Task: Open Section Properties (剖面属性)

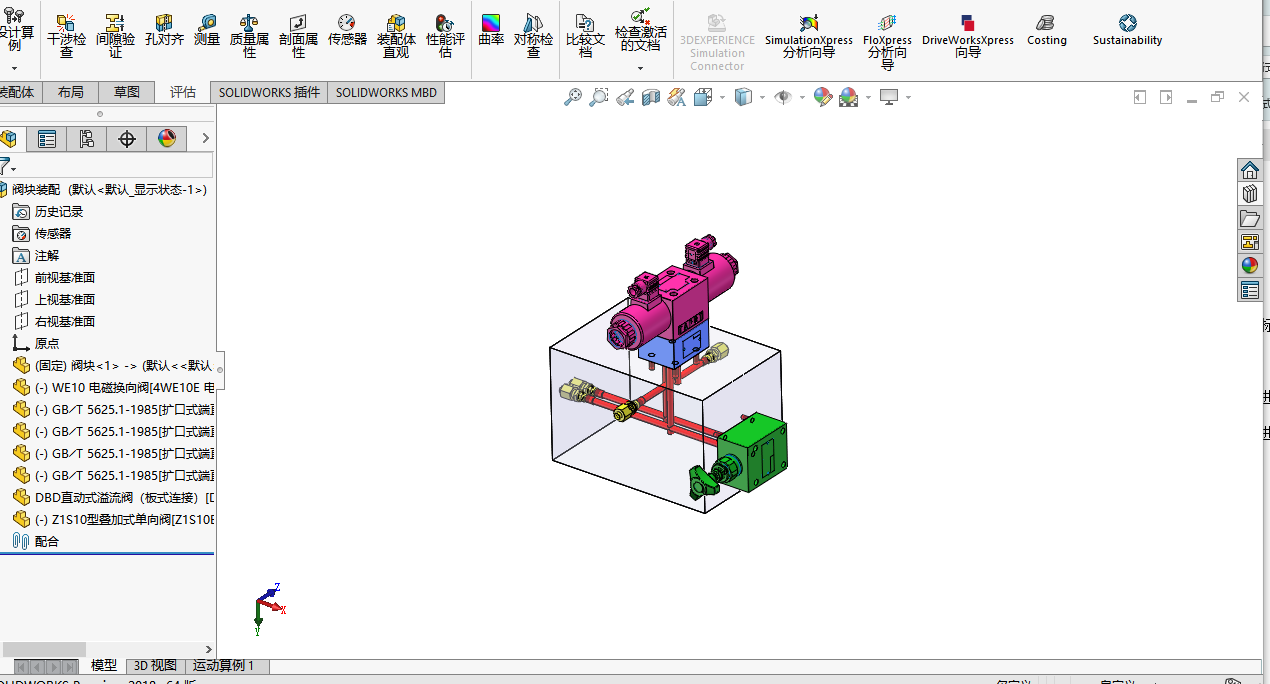Action: pos(298,36)
